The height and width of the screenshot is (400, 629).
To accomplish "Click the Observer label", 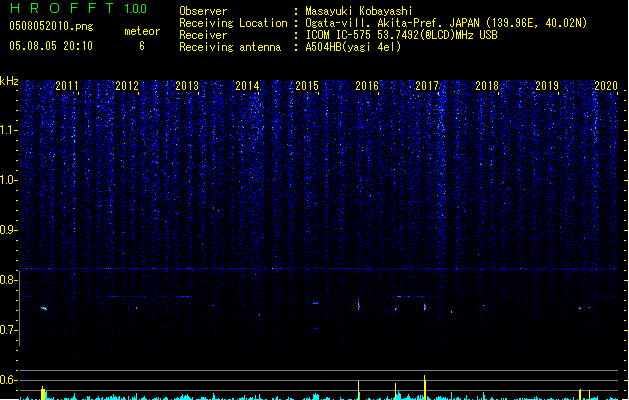I will [x=203, y=11].
